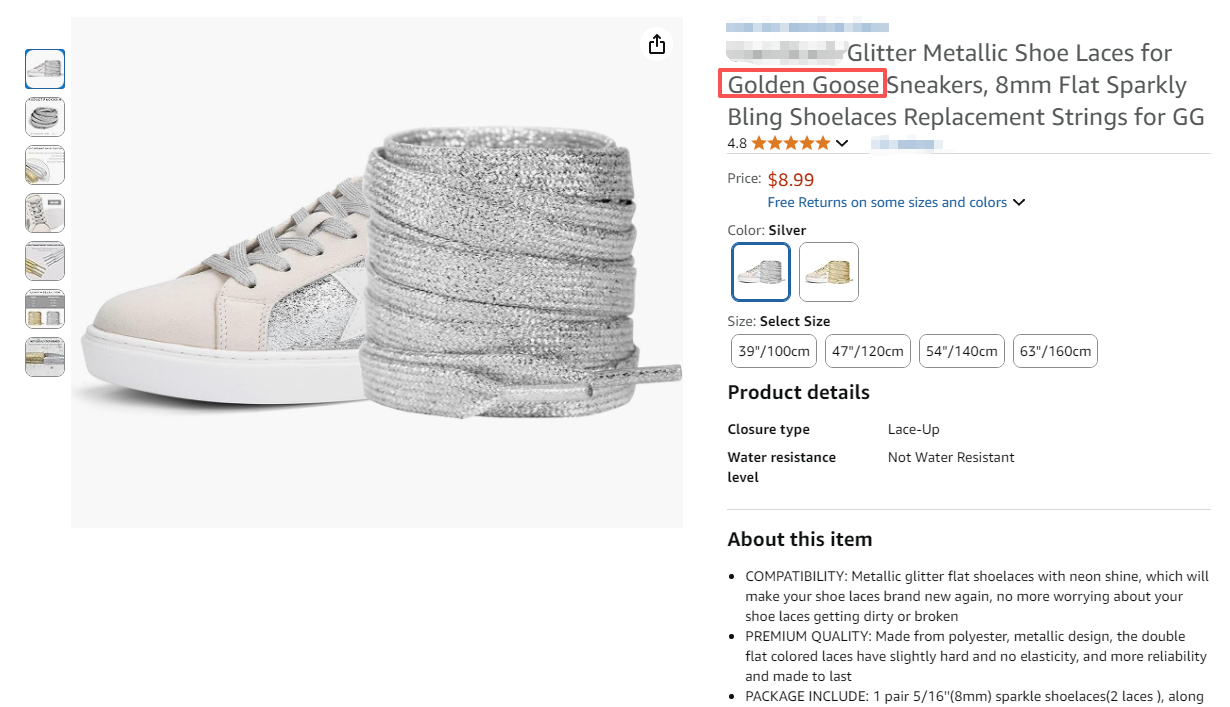The width and height of the screenshot is (1230, 707).
Task: Pick the 54"/140cm size option
Action: [962, 351]
